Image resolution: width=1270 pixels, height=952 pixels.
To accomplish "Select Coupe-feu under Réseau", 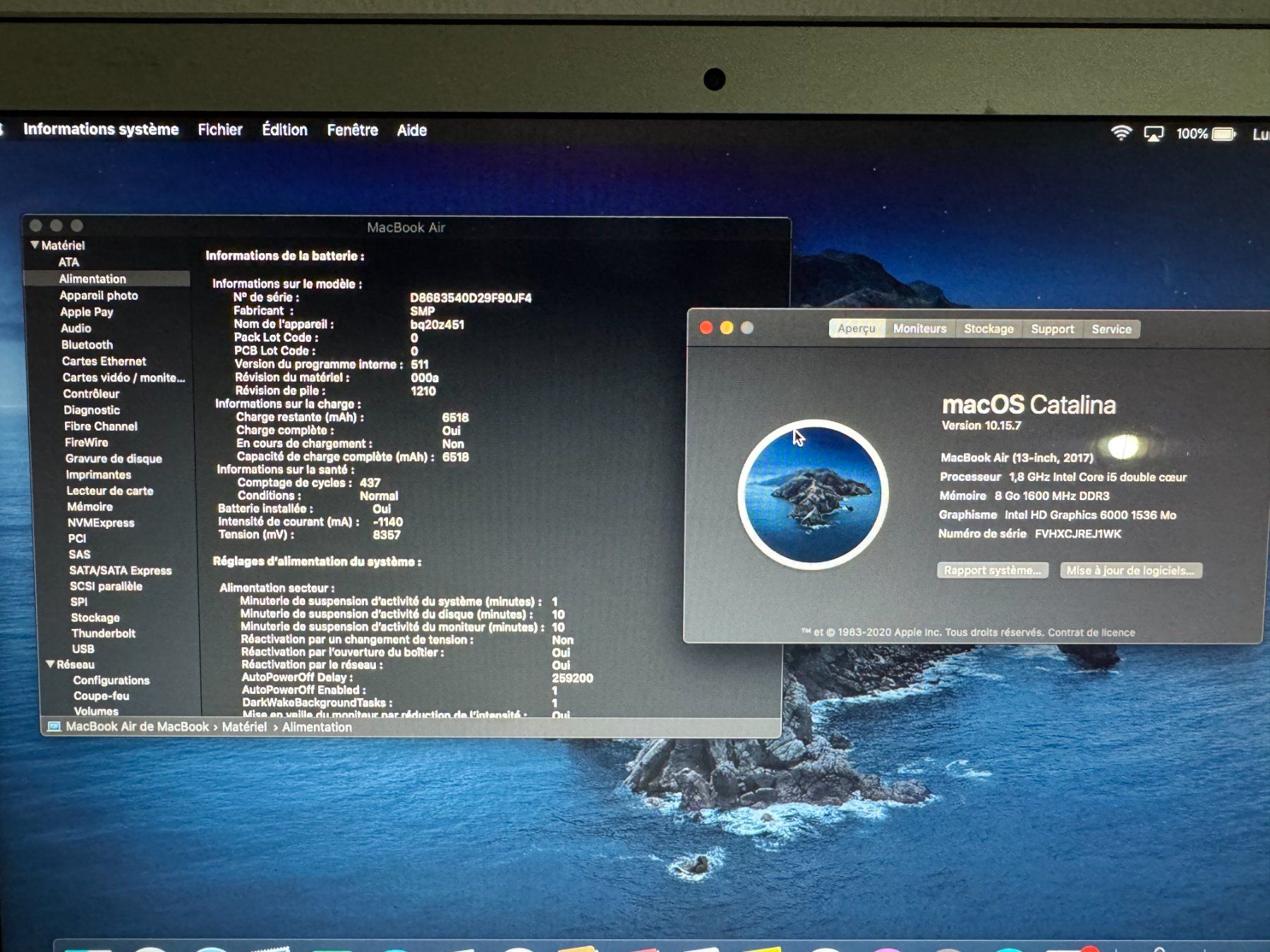I will point(101,695).
